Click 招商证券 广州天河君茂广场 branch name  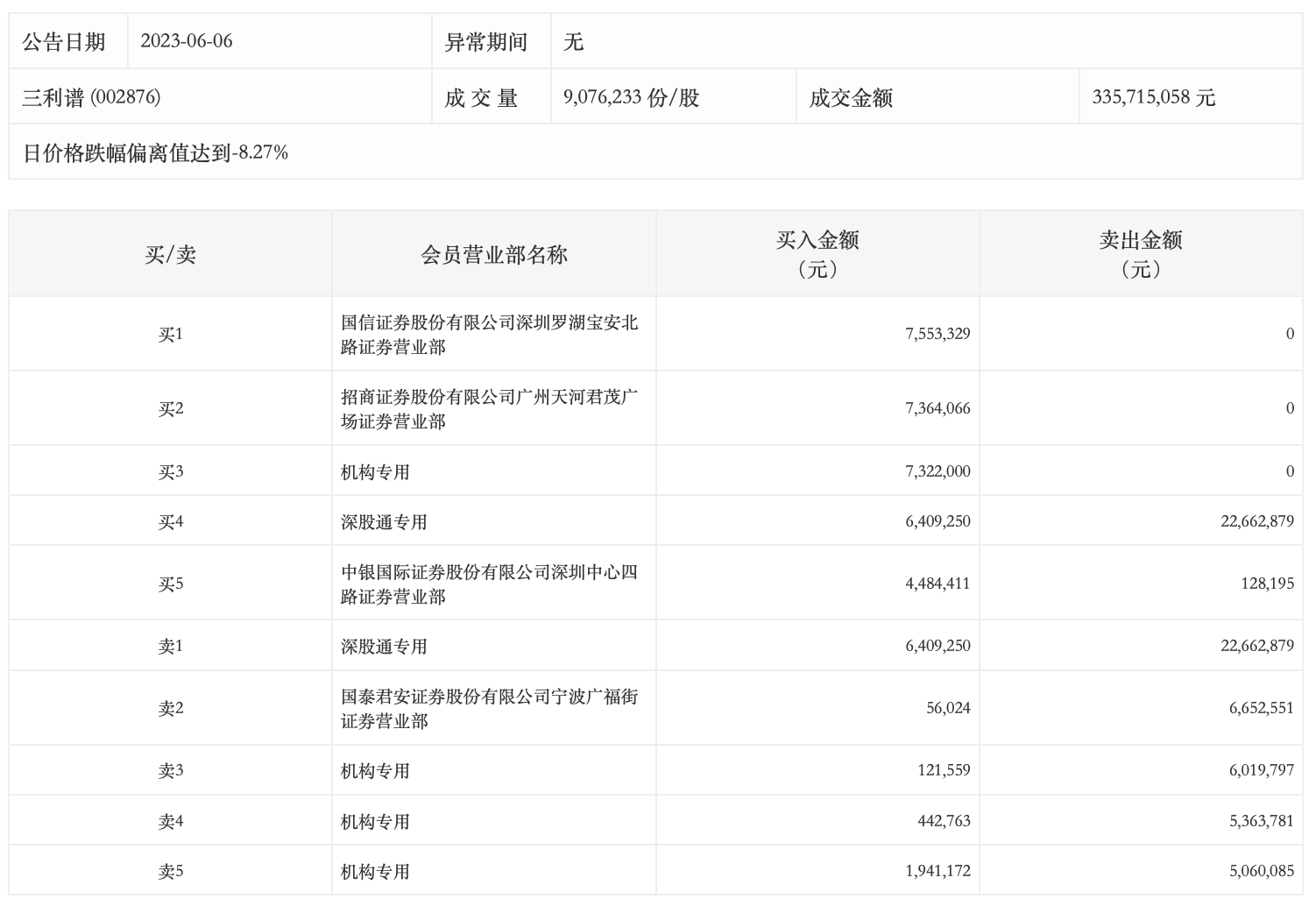[490, 409]
